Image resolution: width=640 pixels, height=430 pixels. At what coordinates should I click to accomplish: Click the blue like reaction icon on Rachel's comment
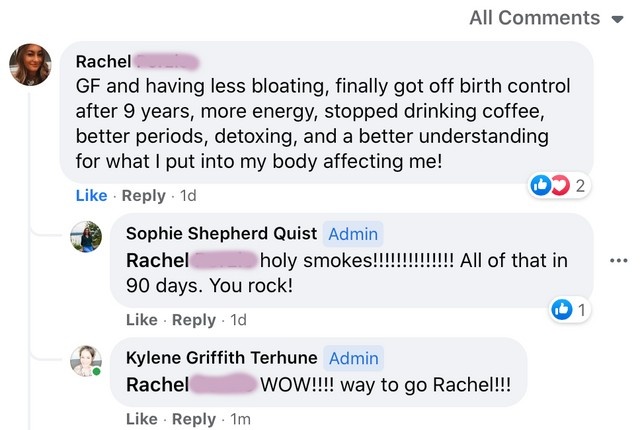(x=541, y=185)
